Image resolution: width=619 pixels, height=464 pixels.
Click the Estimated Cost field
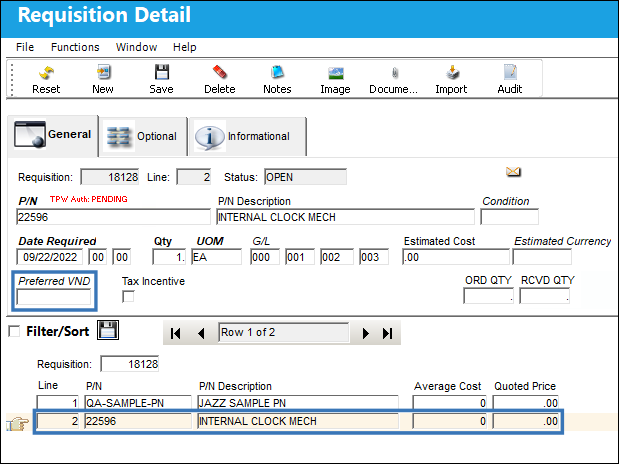coord(456,257)
